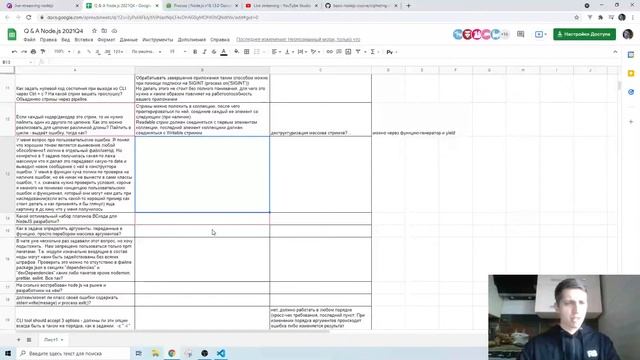640x360 pixels.
Task: Insert a chart from the toolbar
Action: tap(348, 52)
